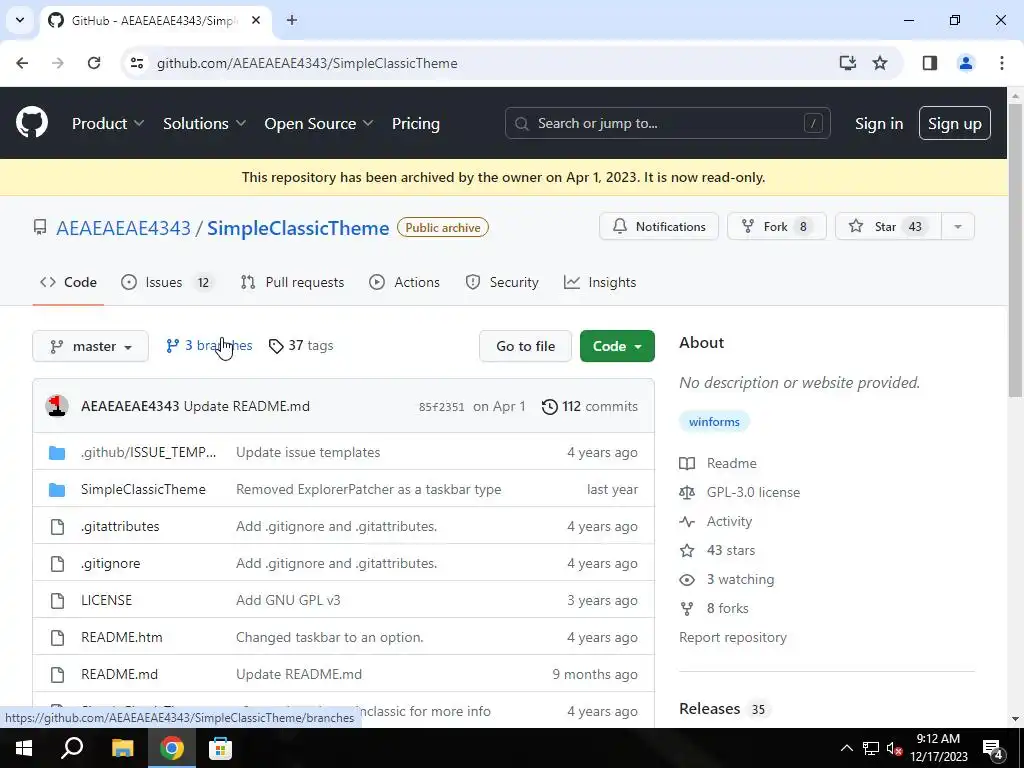Open Update README.md commit message
Image resolution: width=1024 pixels, height=768 pixels.
(x=246, y=406)
